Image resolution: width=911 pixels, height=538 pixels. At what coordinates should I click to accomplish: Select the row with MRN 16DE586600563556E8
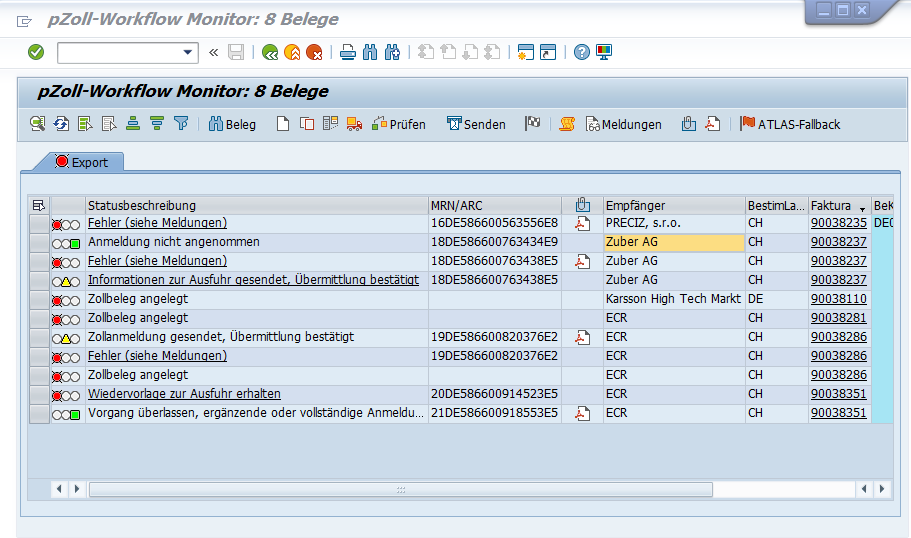point(39,223)
